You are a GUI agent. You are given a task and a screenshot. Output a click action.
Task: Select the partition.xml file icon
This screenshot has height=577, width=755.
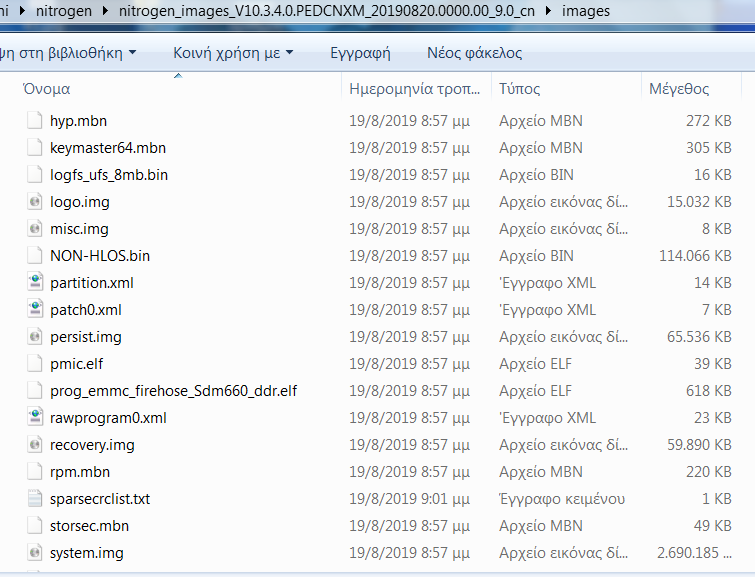coord(36,283)
